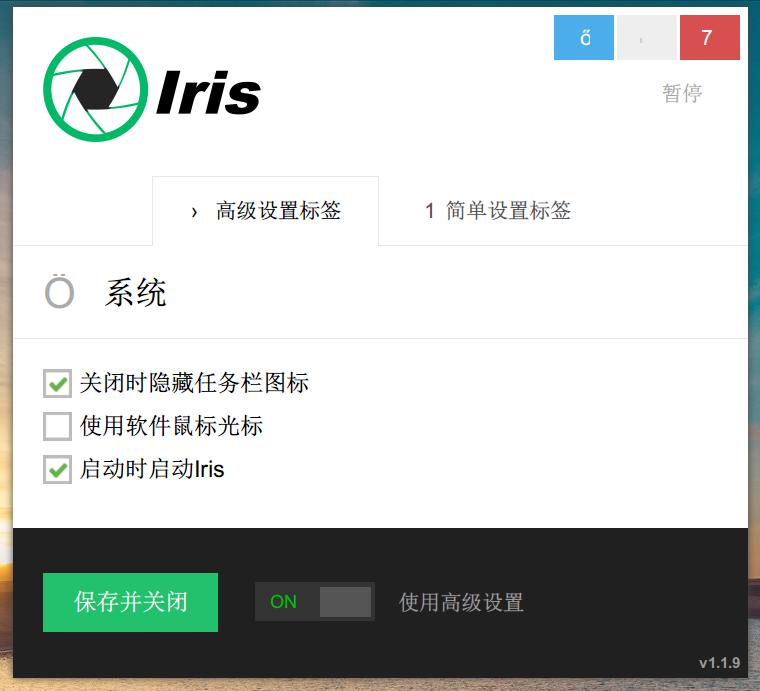Click the 系统 section heading
Screen dimensions: 760x691
136,293
